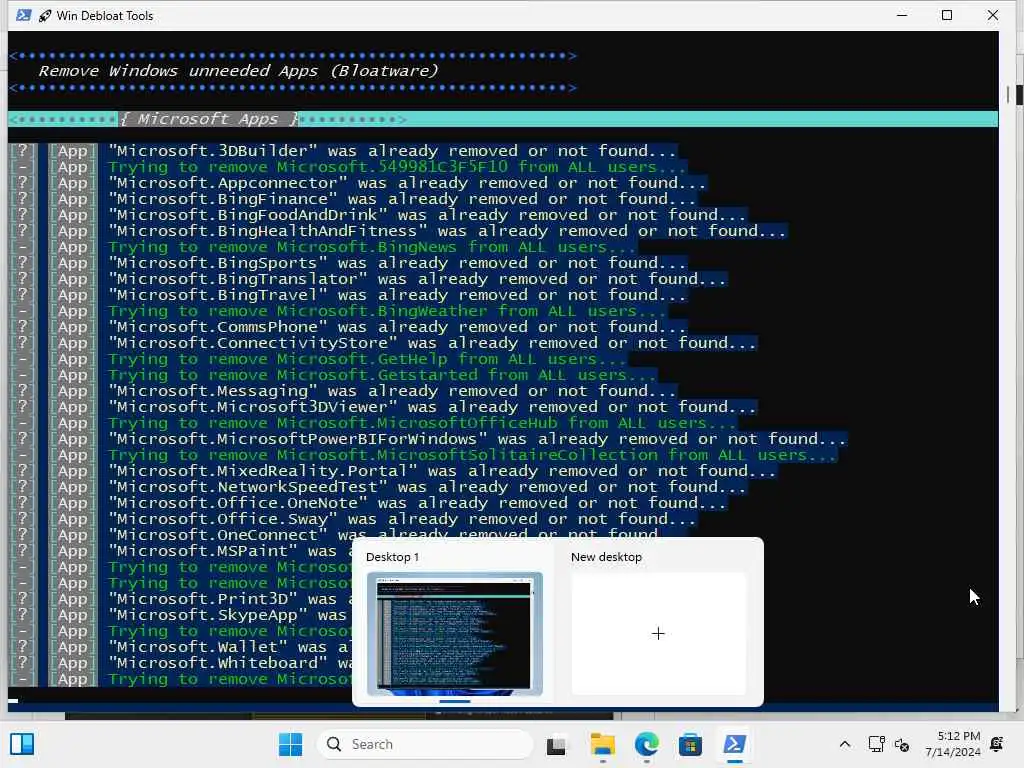Click the "Microsoft.BingSports" line
Screen dimensions: 1024x768
click(397, 263)
